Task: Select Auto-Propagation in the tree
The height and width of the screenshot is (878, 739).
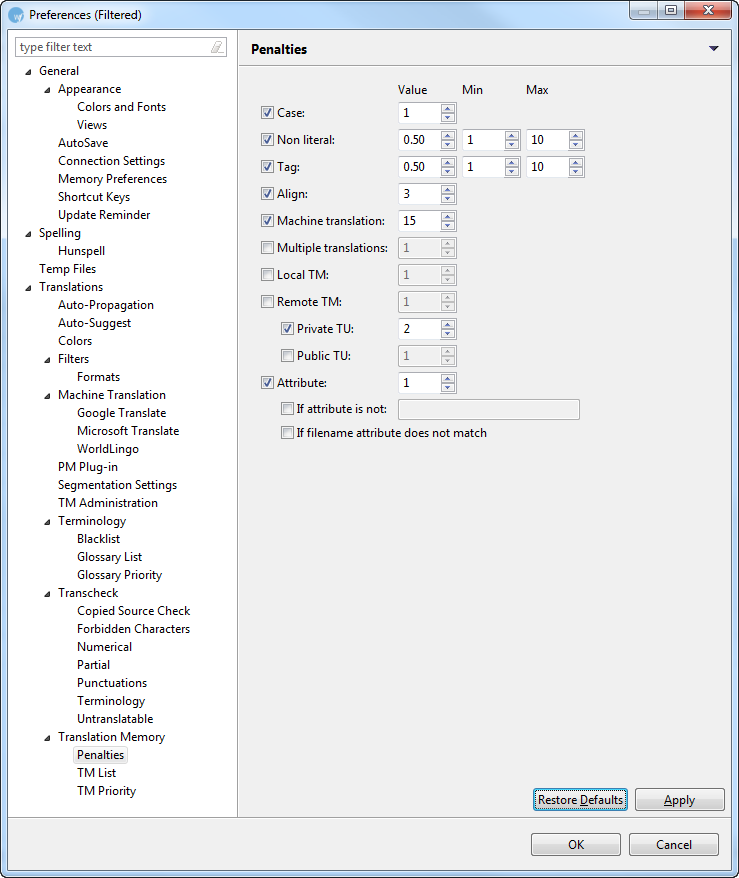Action: pyautogui.click(x=106, y=305)
